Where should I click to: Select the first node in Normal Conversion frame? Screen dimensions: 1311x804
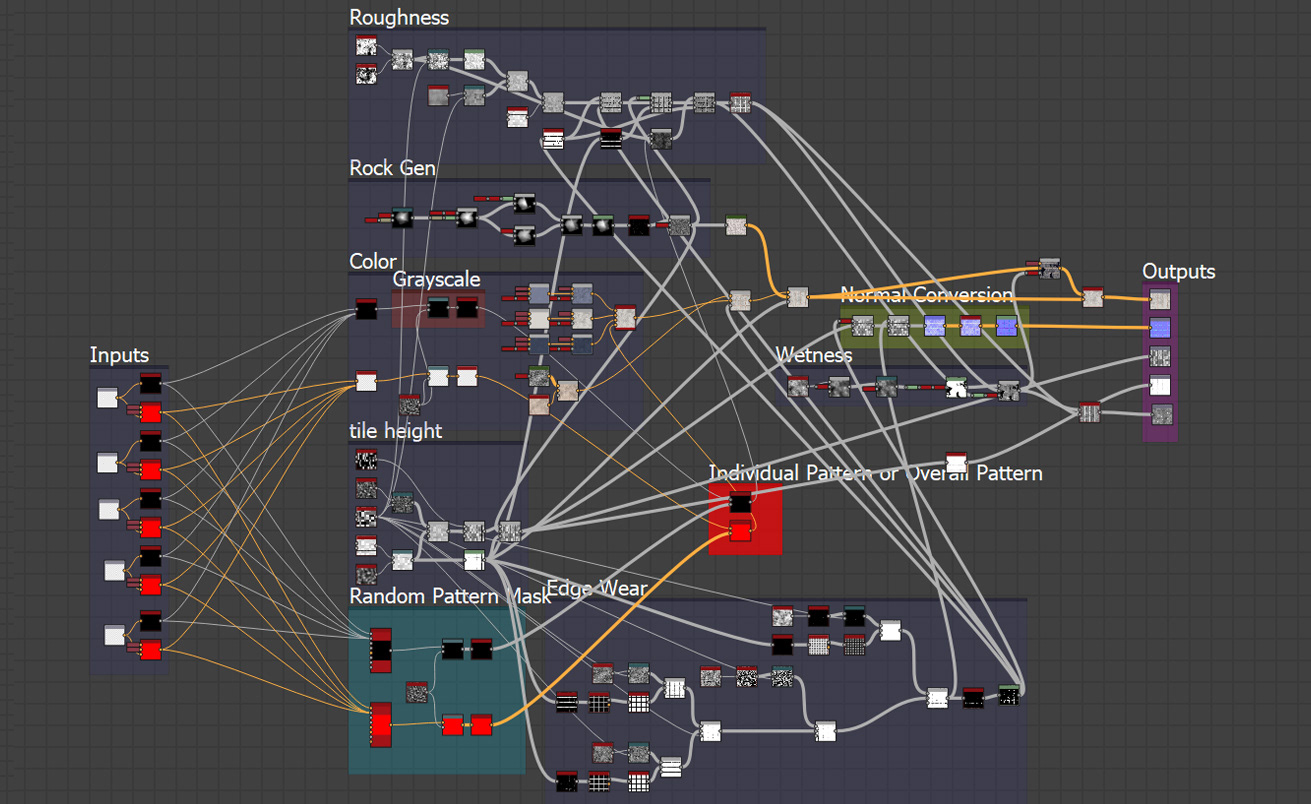pyautogui.click(x=862, y=325)
